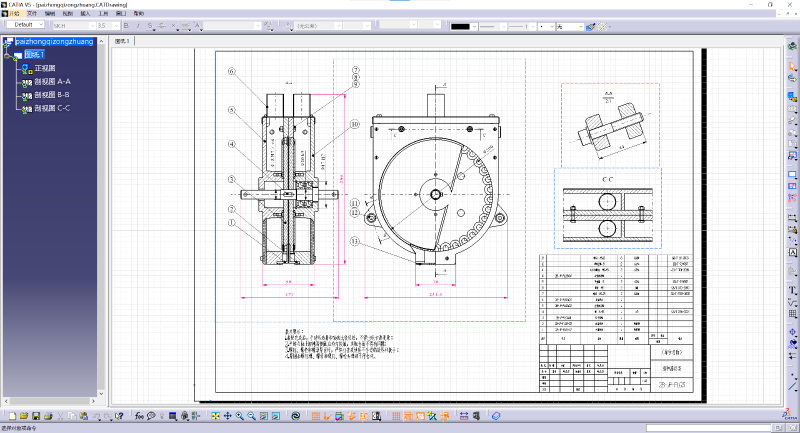Open the 文件 File menu
Image resolution: width=800 pixels, height=433 pixels.
(x=32, y=14)
